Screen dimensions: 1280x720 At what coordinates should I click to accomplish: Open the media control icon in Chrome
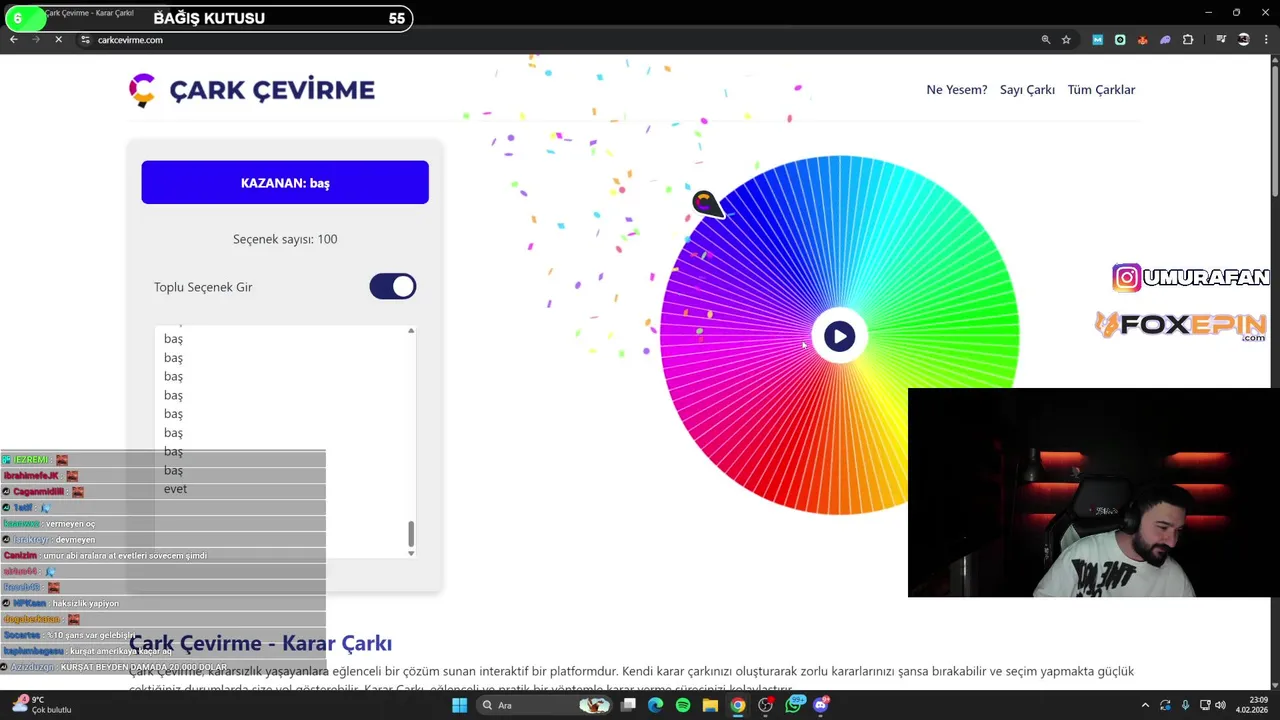1221,40
